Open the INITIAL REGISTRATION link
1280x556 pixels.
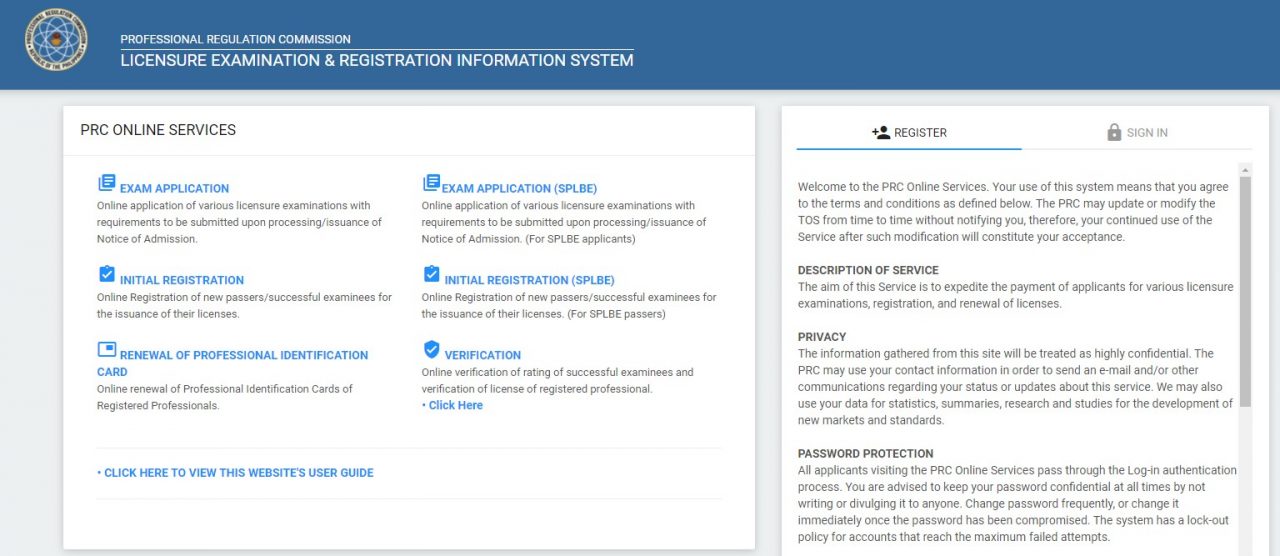tap(182, 280)
